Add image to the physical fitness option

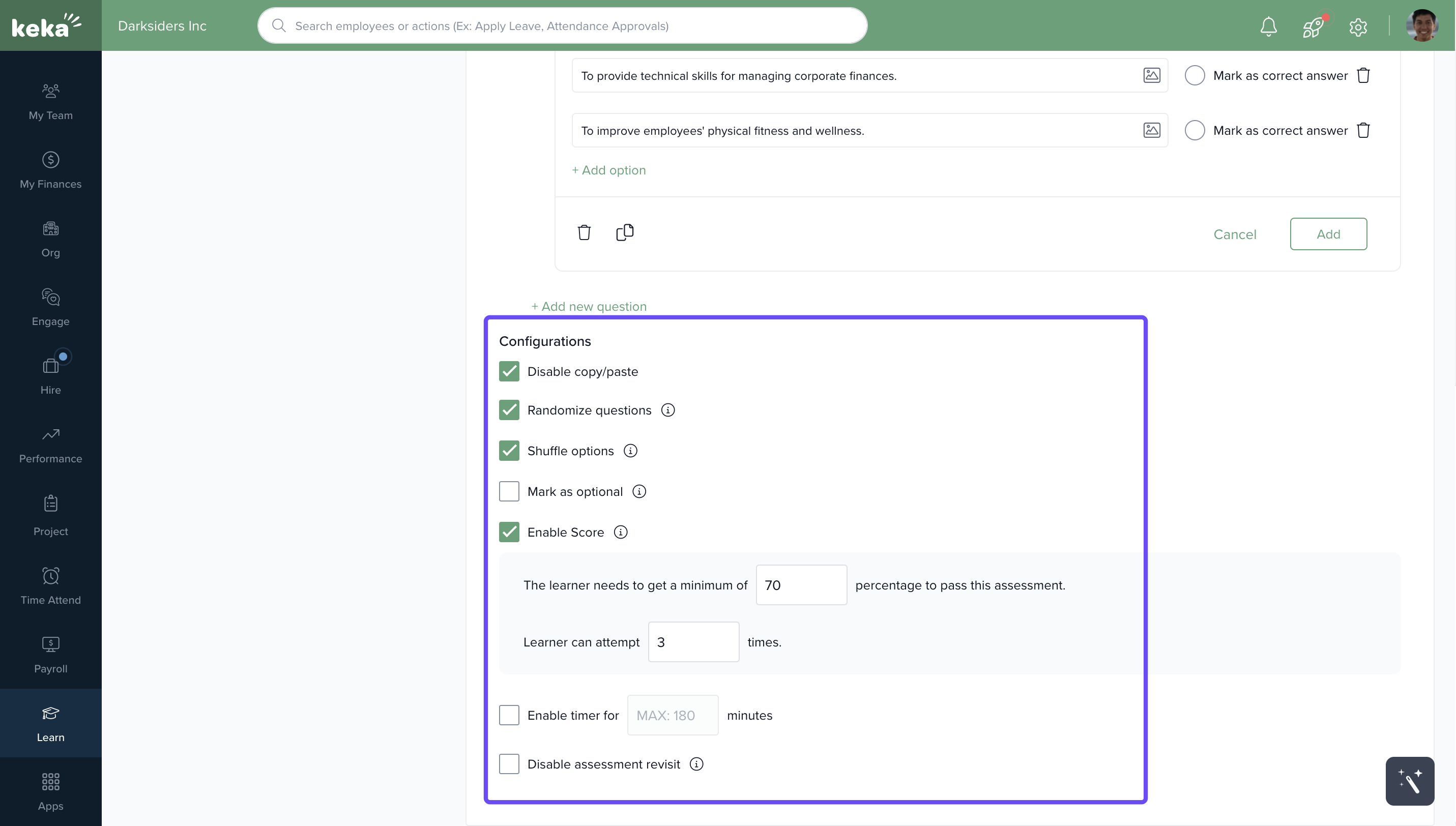1151,131
